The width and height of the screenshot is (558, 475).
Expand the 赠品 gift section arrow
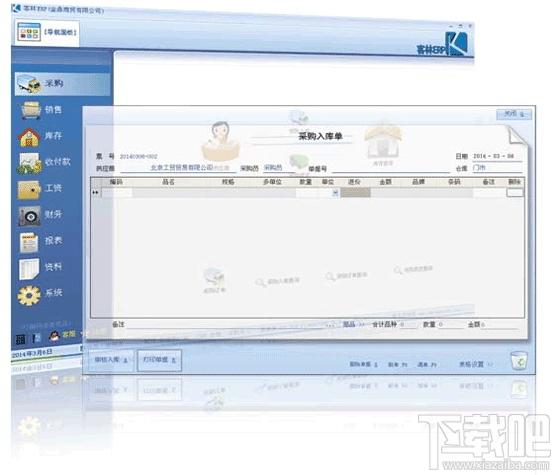point(361,324)
